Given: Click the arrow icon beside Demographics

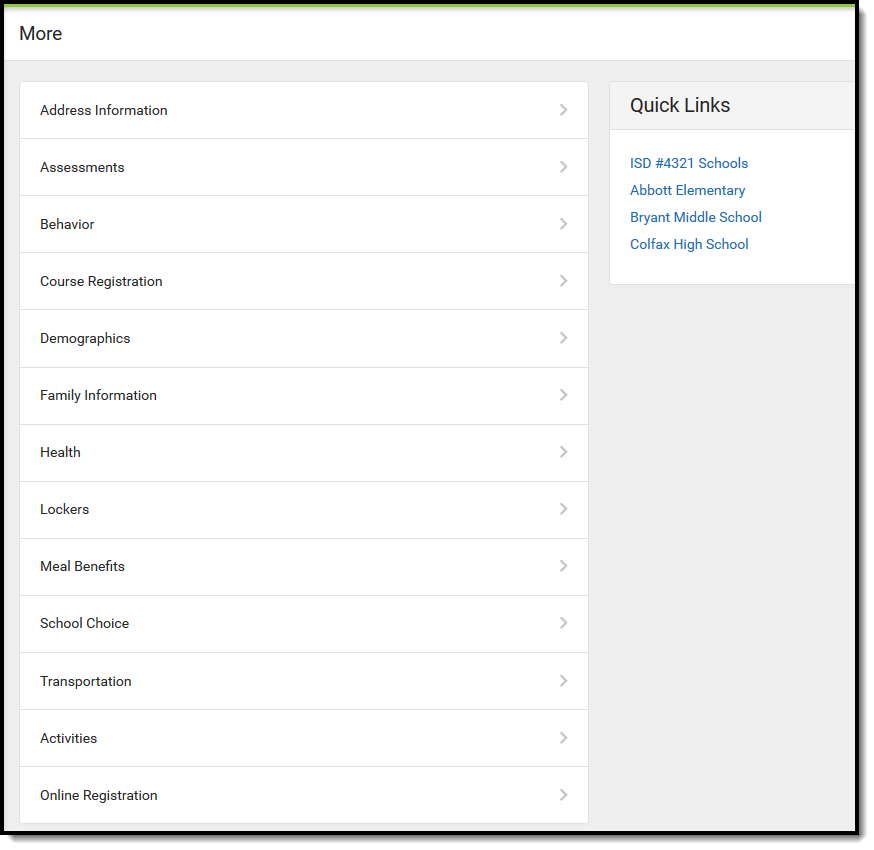Looking at the screenshot, I should point(564,338).
